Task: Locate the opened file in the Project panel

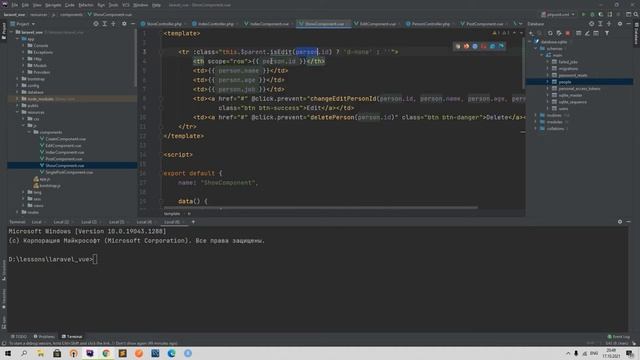Action: point(96,24)
